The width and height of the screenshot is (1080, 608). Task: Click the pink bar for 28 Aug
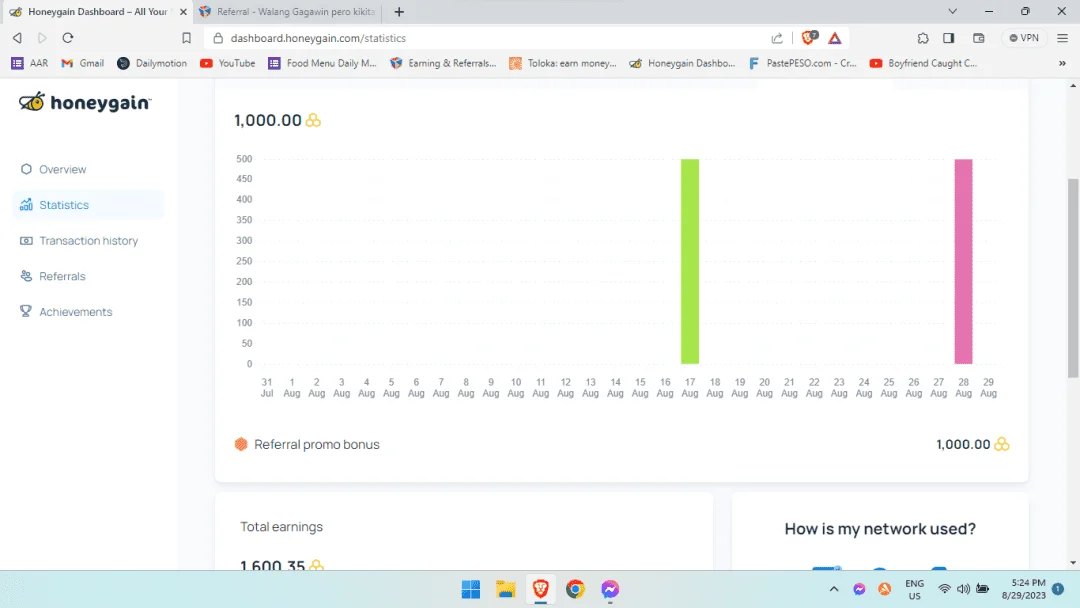[x=963, y=262]
